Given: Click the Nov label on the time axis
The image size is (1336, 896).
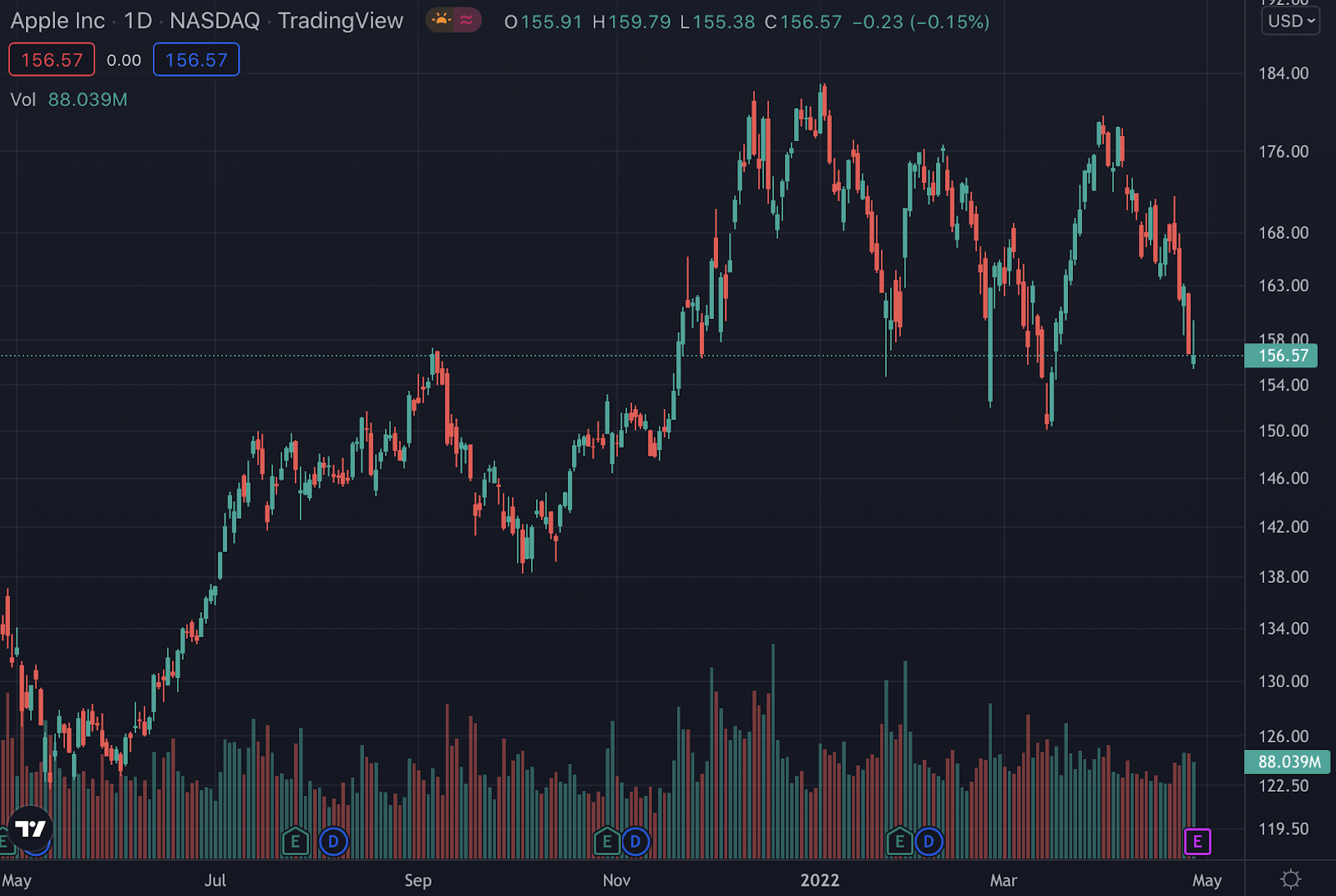Looking at the screenshot, I should (x=616, y=880).
